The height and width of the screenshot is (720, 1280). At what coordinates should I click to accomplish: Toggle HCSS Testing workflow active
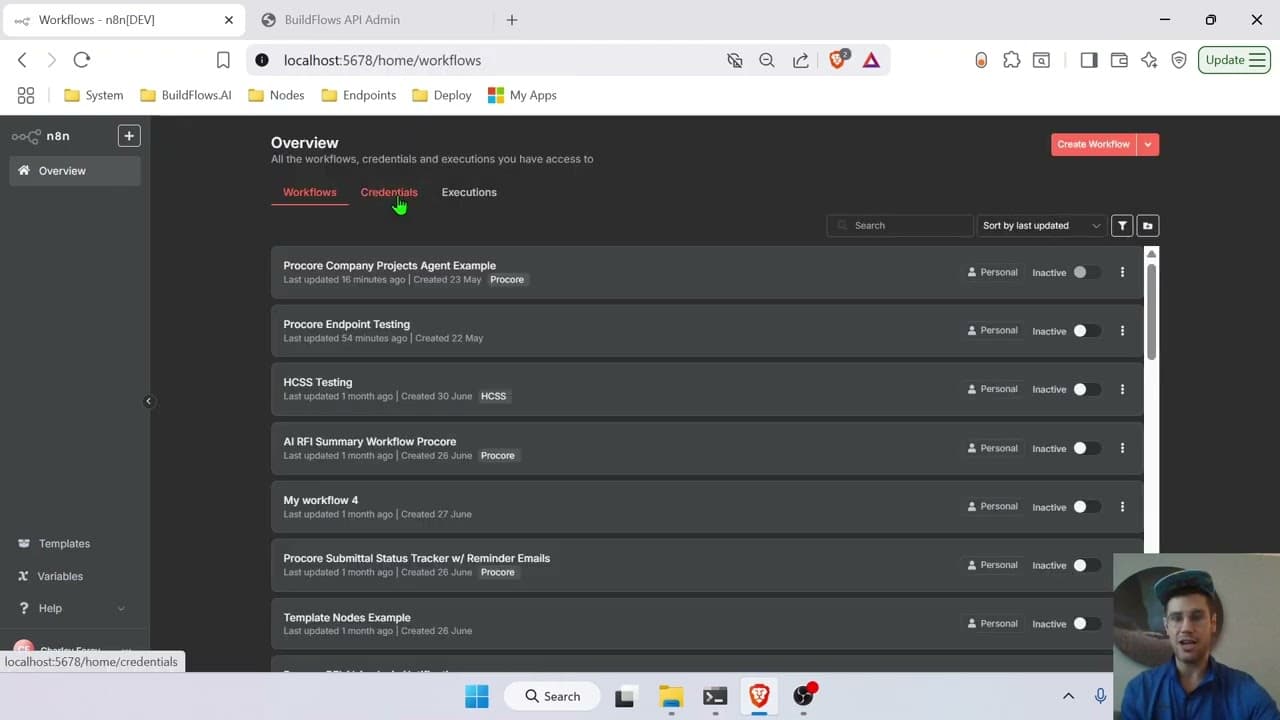1086,389
